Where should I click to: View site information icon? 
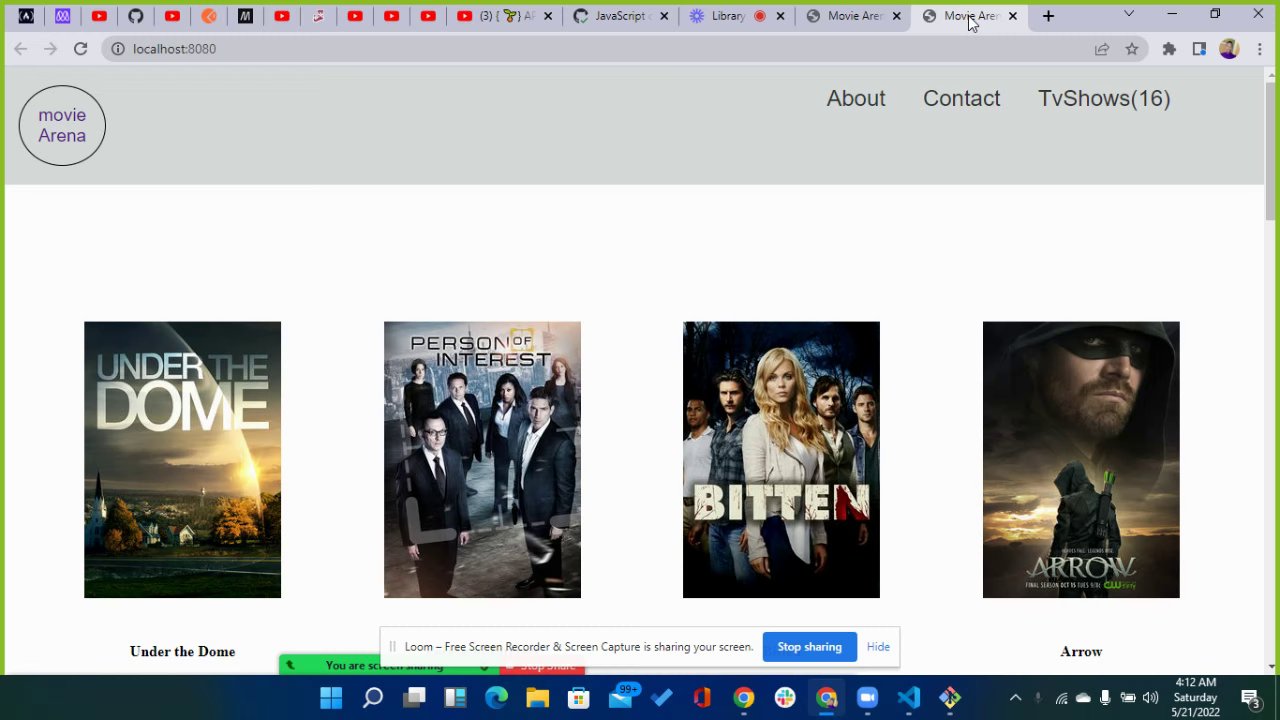(x=118, y=49)
